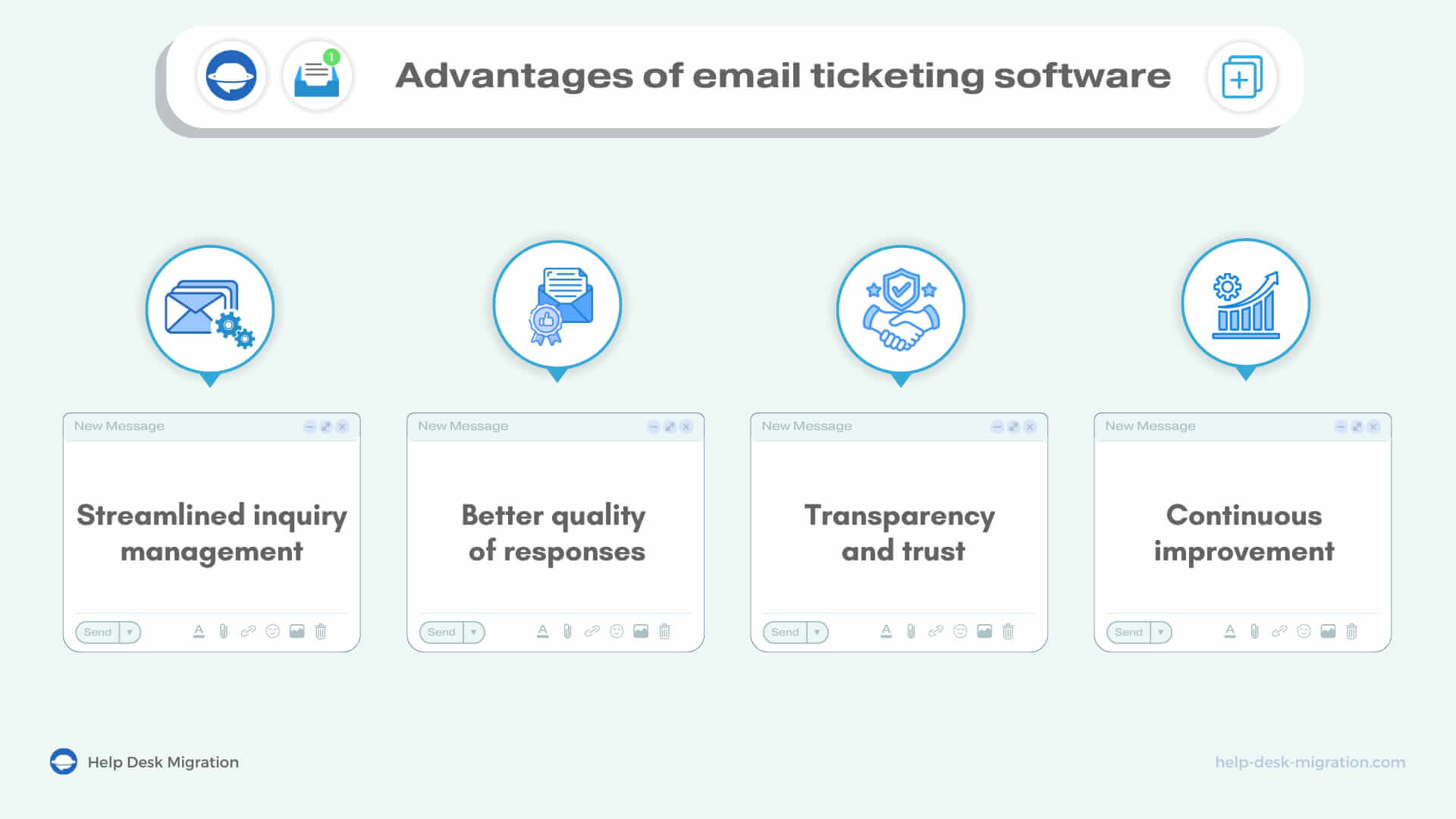Toggle image icon on Continuous Improvement card
1456x819 pixels.
1328,631
